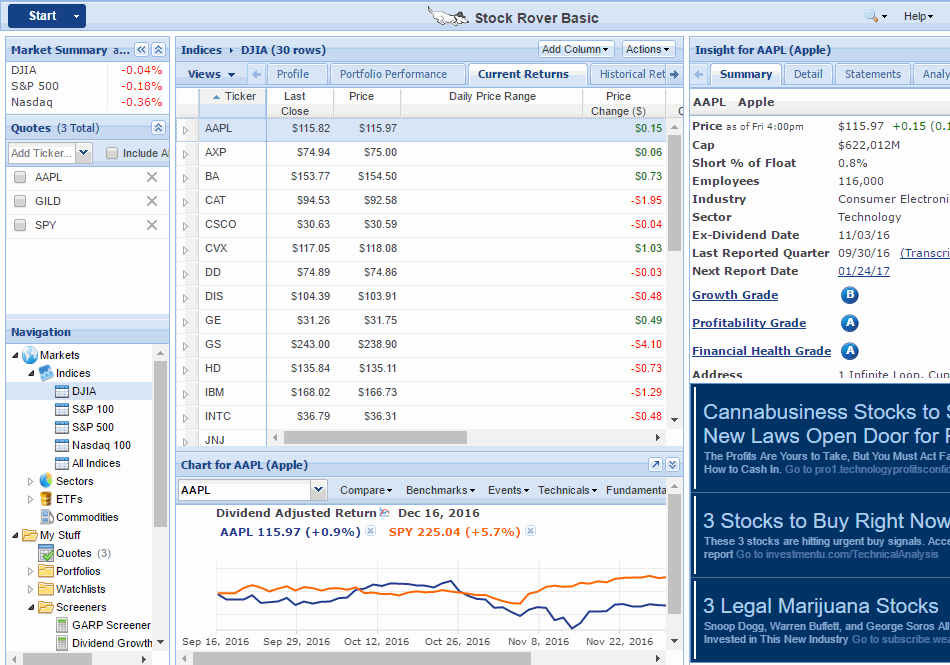Remove SPY from Quotes list
The image size is (950, 665).
151,225
